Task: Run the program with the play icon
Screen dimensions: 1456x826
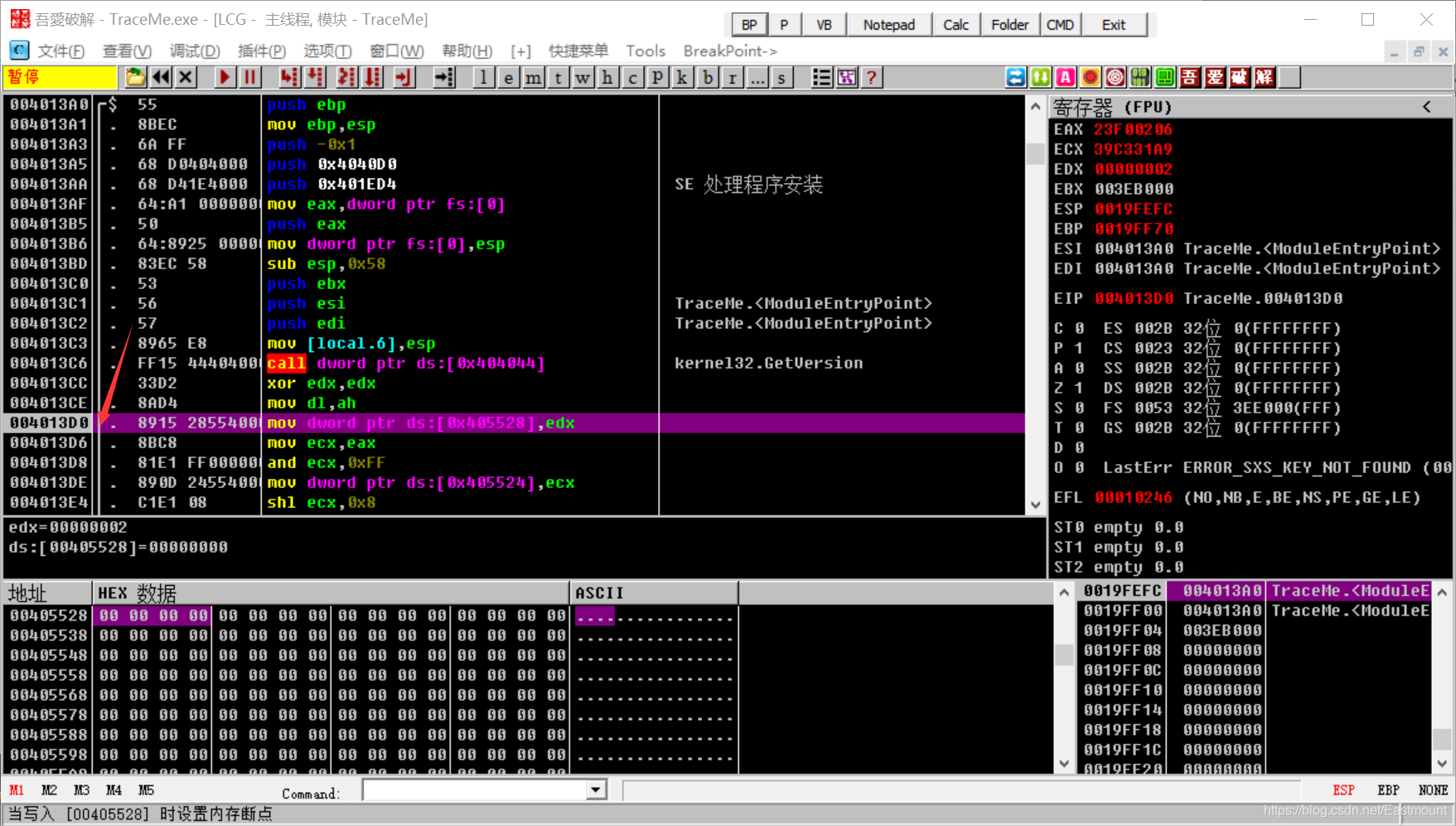Action: 224,78
